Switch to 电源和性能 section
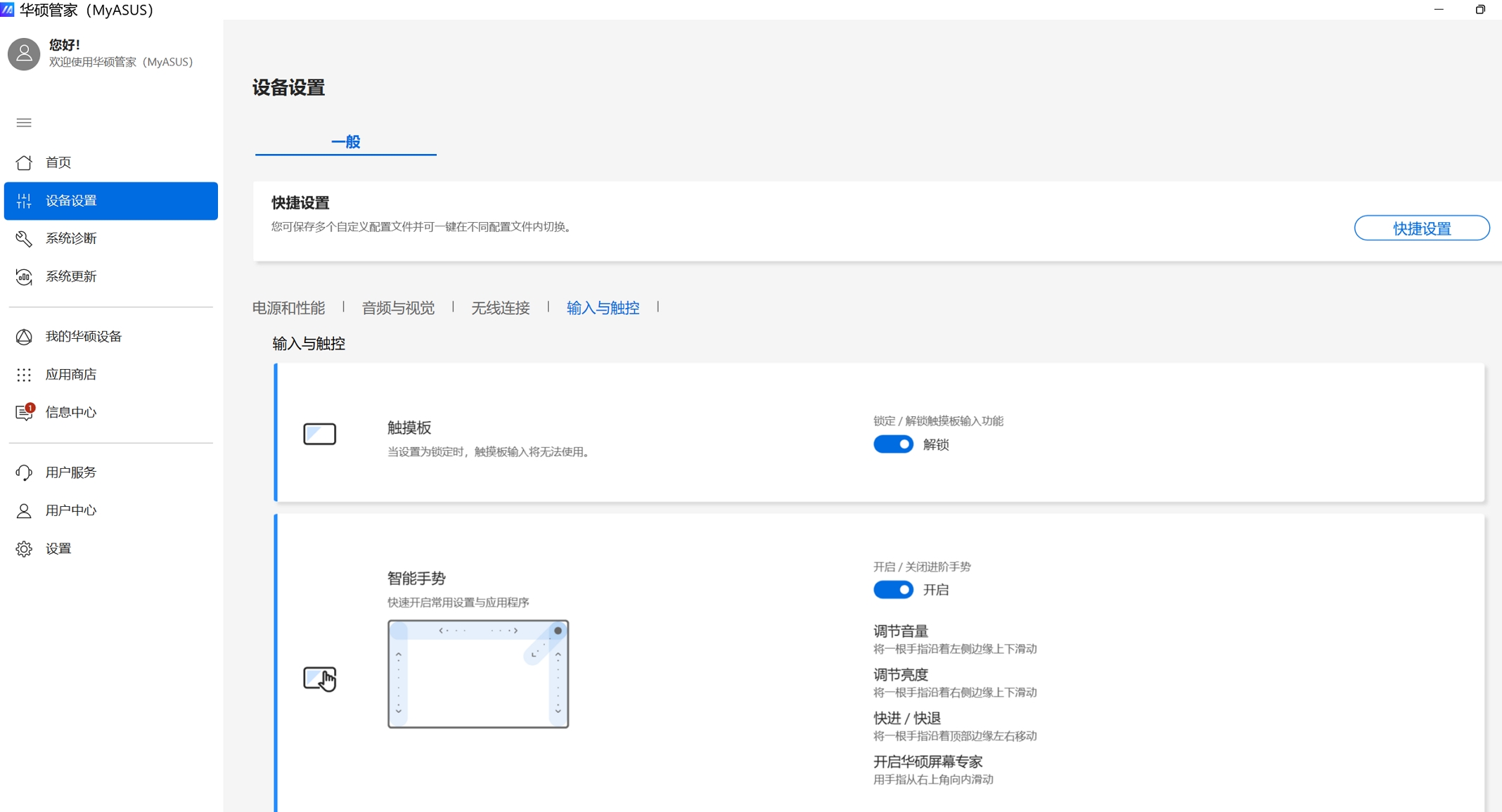The image size is (1502, 812). pyautogui.click(x=288, y=308)
